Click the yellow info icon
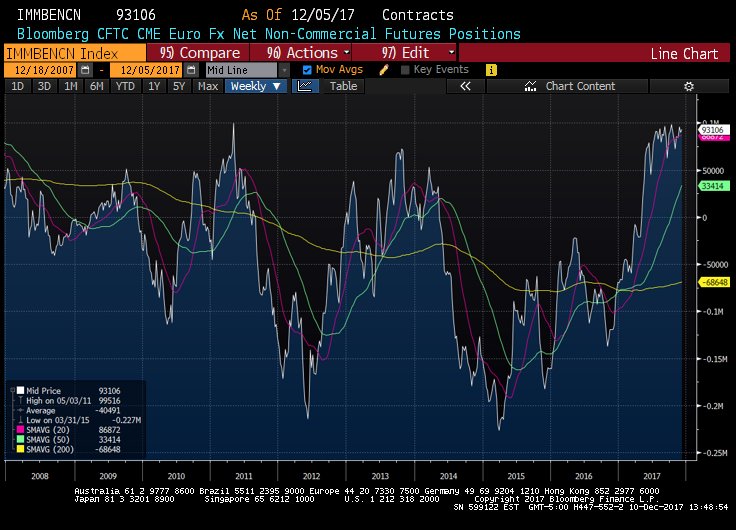Image resolution: width=736 pixels, height=530 pixels. (x=491, y=70)
